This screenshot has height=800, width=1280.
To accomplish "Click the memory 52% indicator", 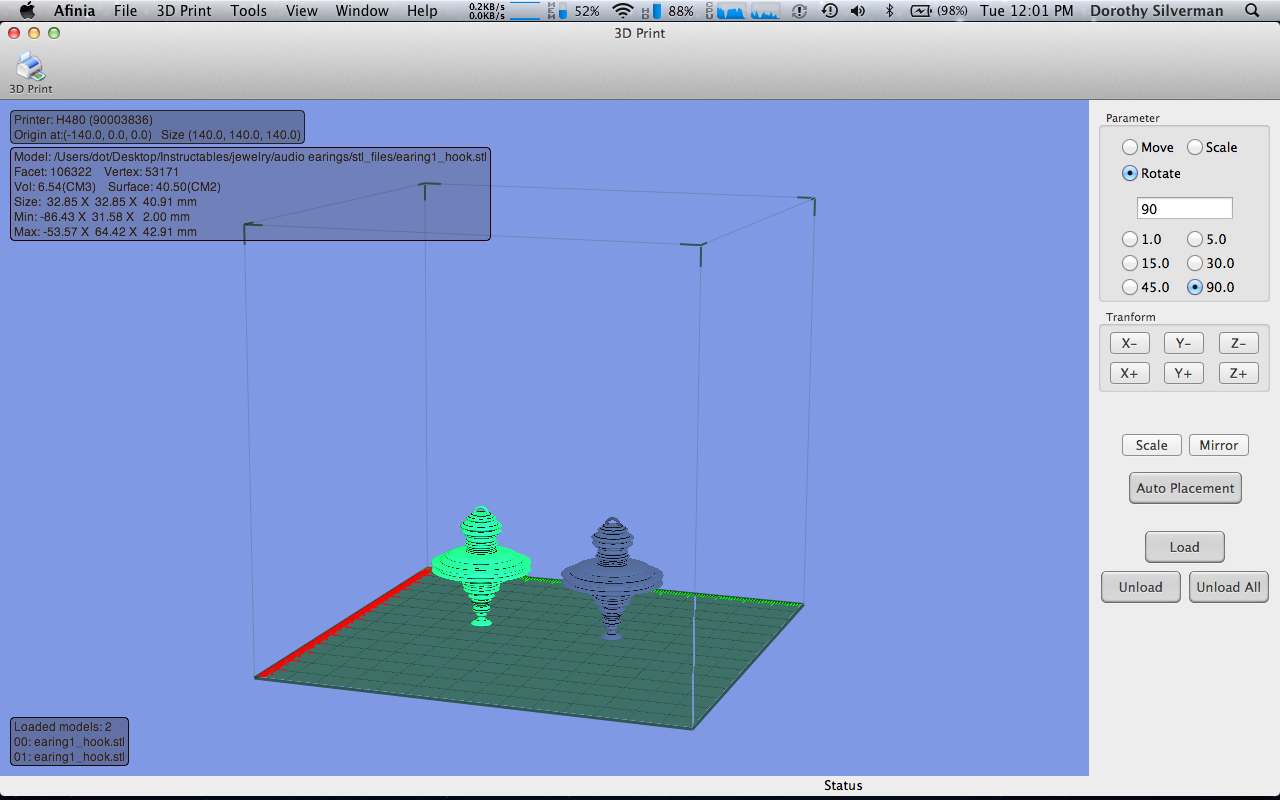I will [573, 11].
